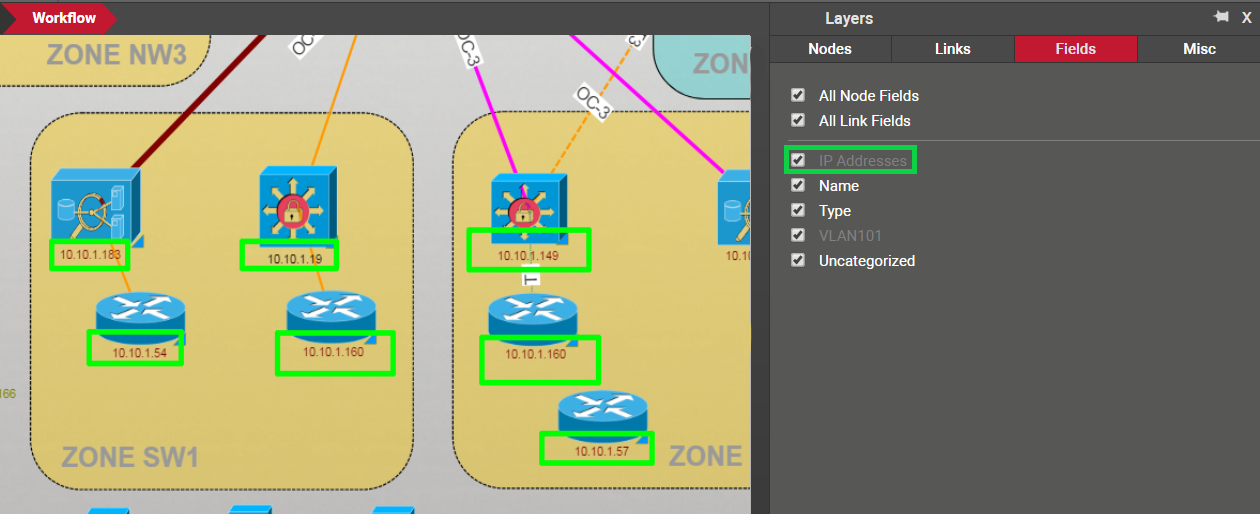Uncheck the Uncategorized checkbox

coord(798,260)
